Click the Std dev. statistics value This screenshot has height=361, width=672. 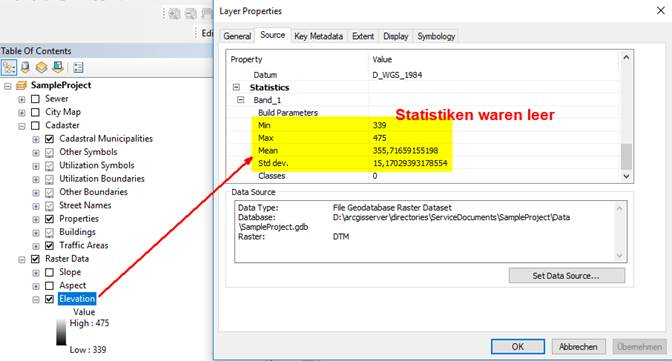coord(410,163)
